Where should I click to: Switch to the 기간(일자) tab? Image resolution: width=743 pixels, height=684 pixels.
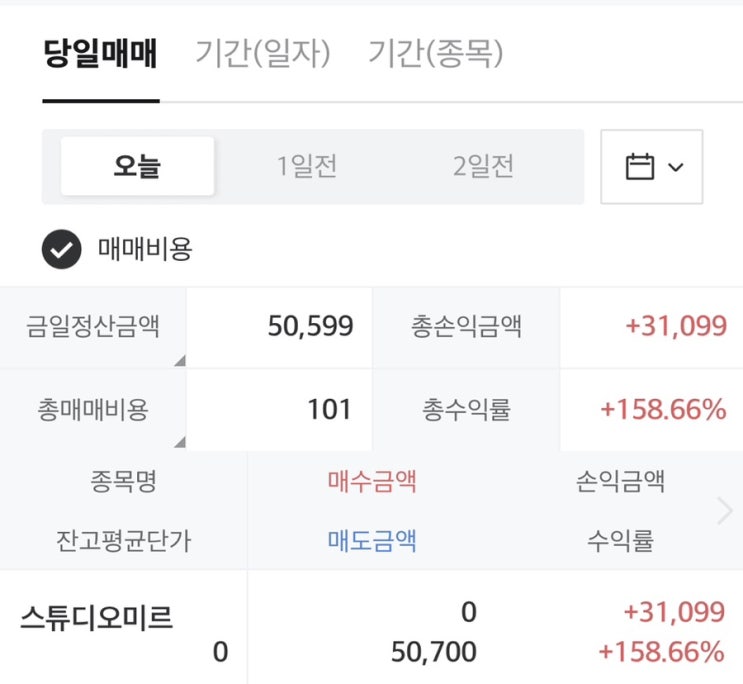[262, 54]
